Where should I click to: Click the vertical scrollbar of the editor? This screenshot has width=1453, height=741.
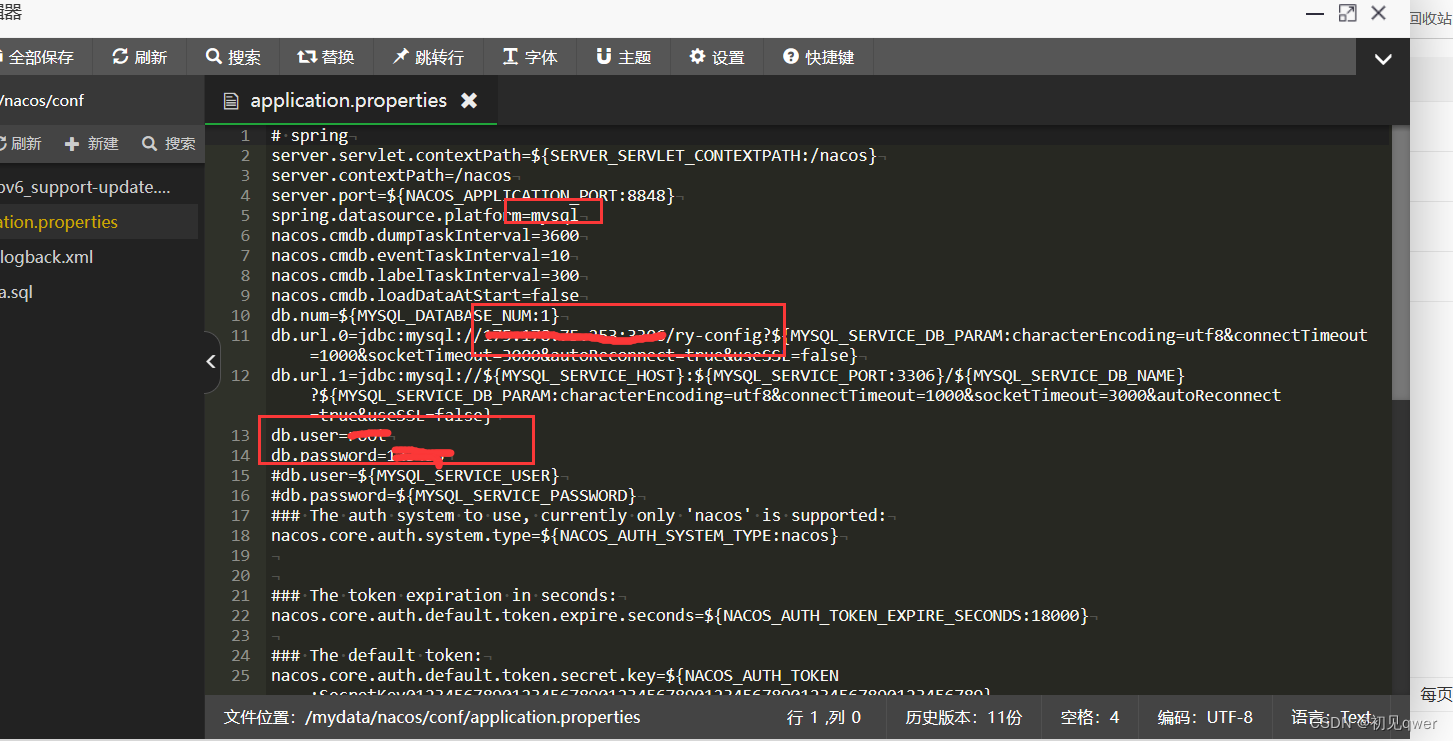tap(1399, 264)
